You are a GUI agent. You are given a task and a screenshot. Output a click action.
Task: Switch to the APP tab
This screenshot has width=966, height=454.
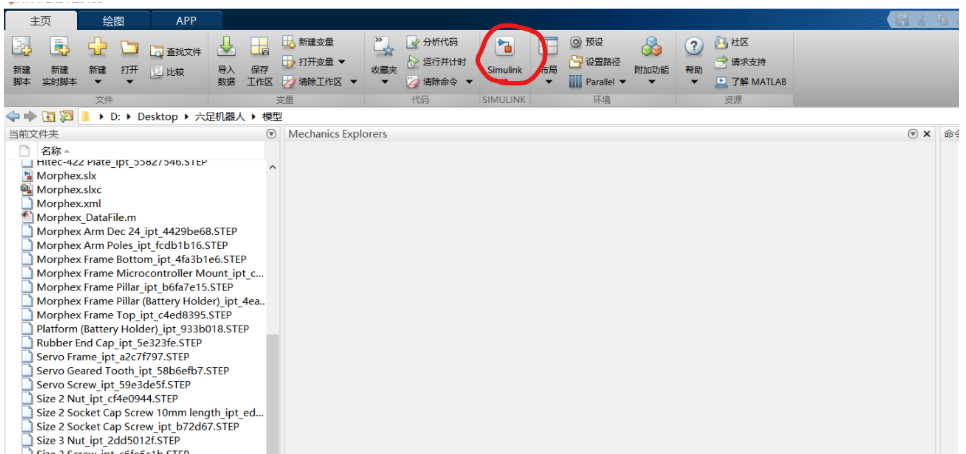coord(186,20)
